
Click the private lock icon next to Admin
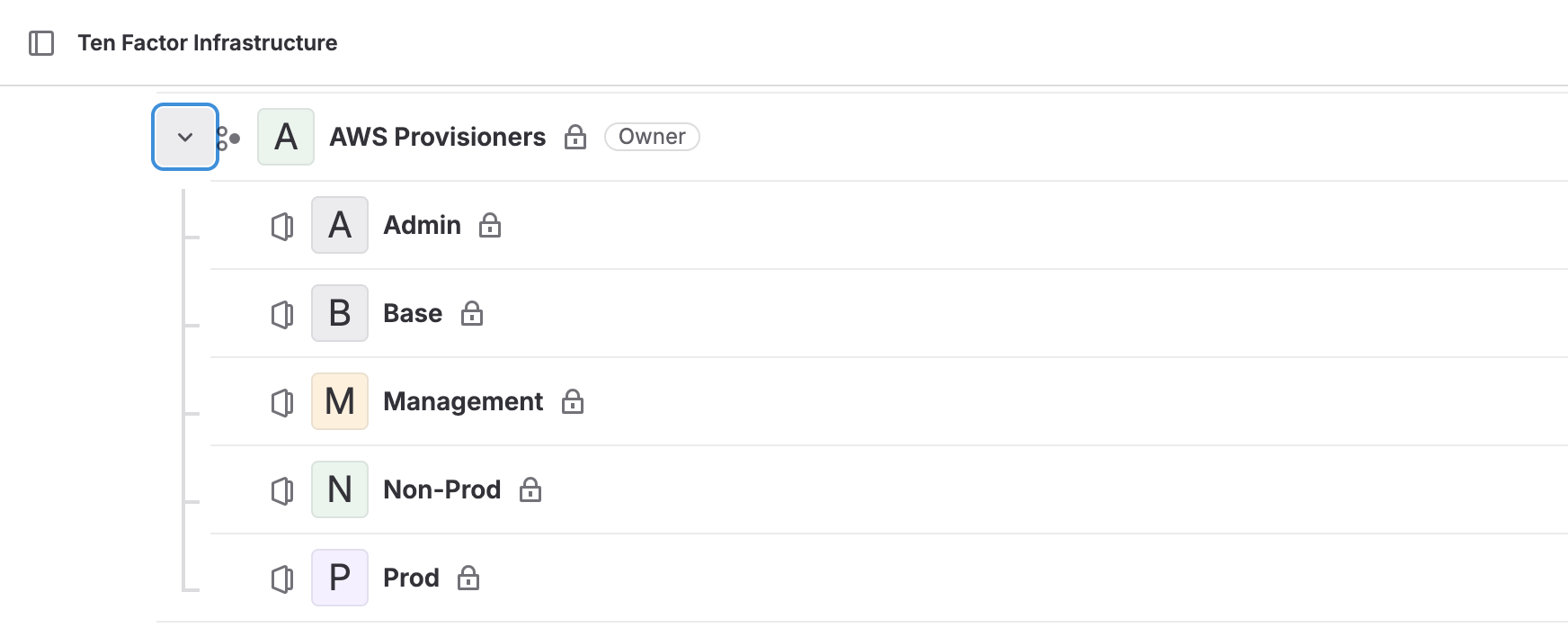490,225
